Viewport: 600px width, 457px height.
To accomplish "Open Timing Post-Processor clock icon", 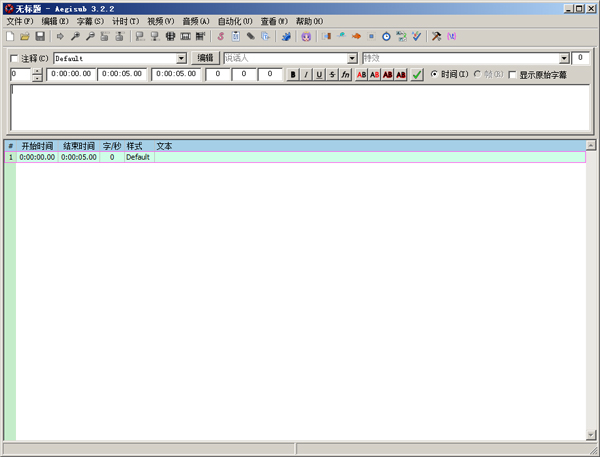I will tap(386, 36).
